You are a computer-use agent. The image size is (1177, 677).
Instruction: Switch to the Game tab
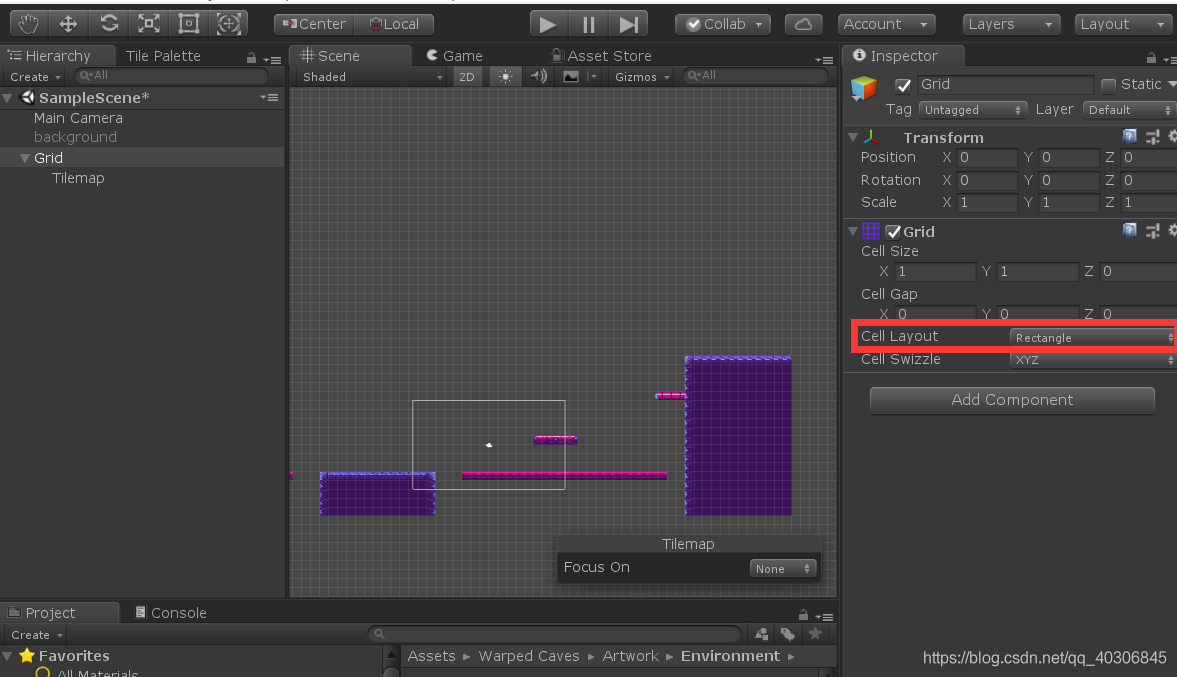(x=455, y=56)
